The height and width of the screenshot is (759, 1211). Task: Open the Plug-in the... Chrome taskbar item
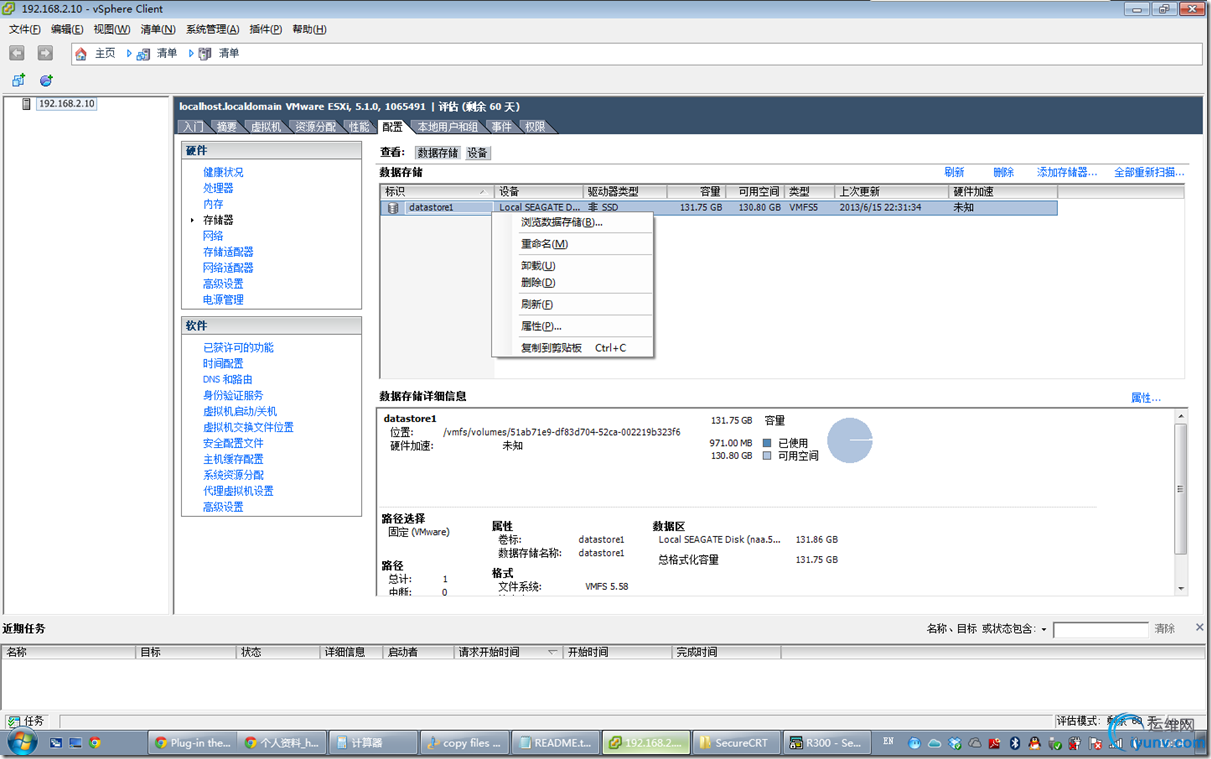tap(191, 743)
